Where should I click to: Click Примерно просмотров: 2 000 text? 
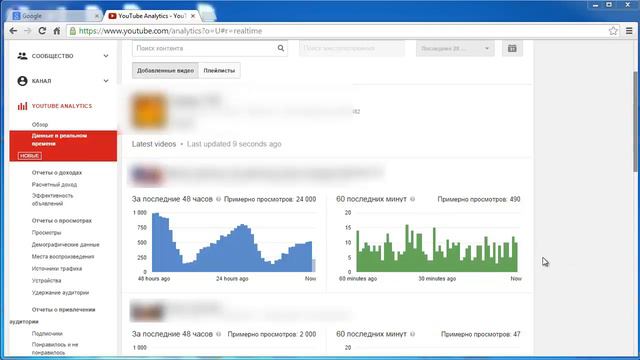click(x=271, y=334)
